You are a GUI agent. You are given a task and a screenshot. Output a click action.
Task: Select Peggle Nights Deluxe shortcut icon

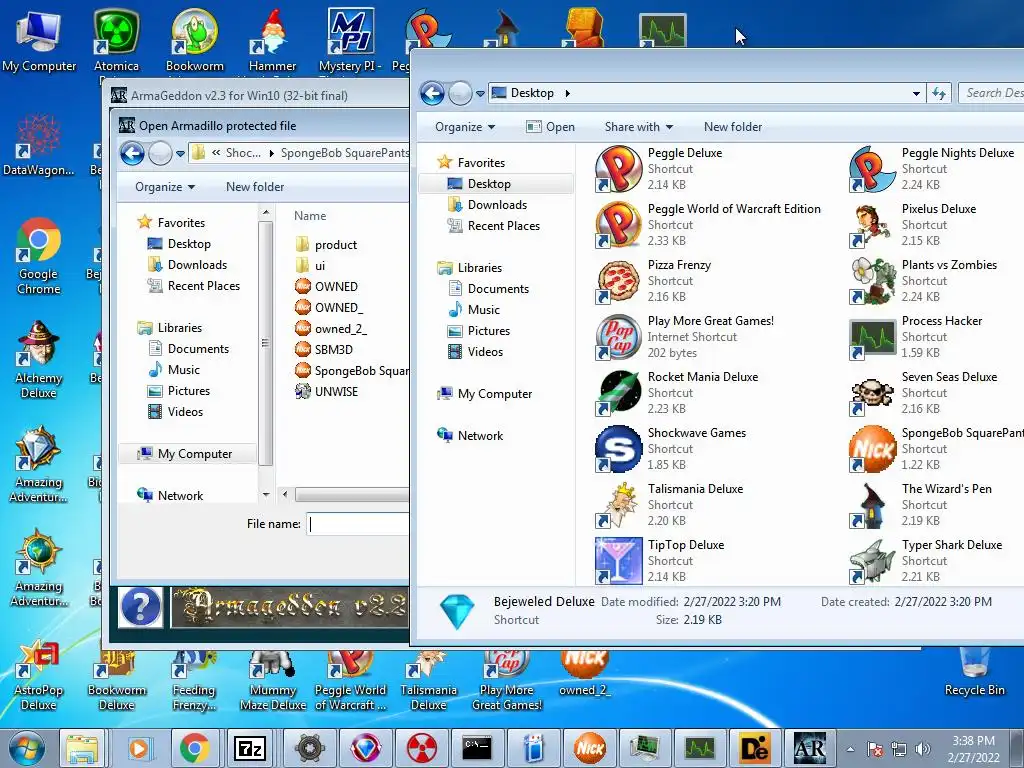pyautogui.click(x=872, y=168)
